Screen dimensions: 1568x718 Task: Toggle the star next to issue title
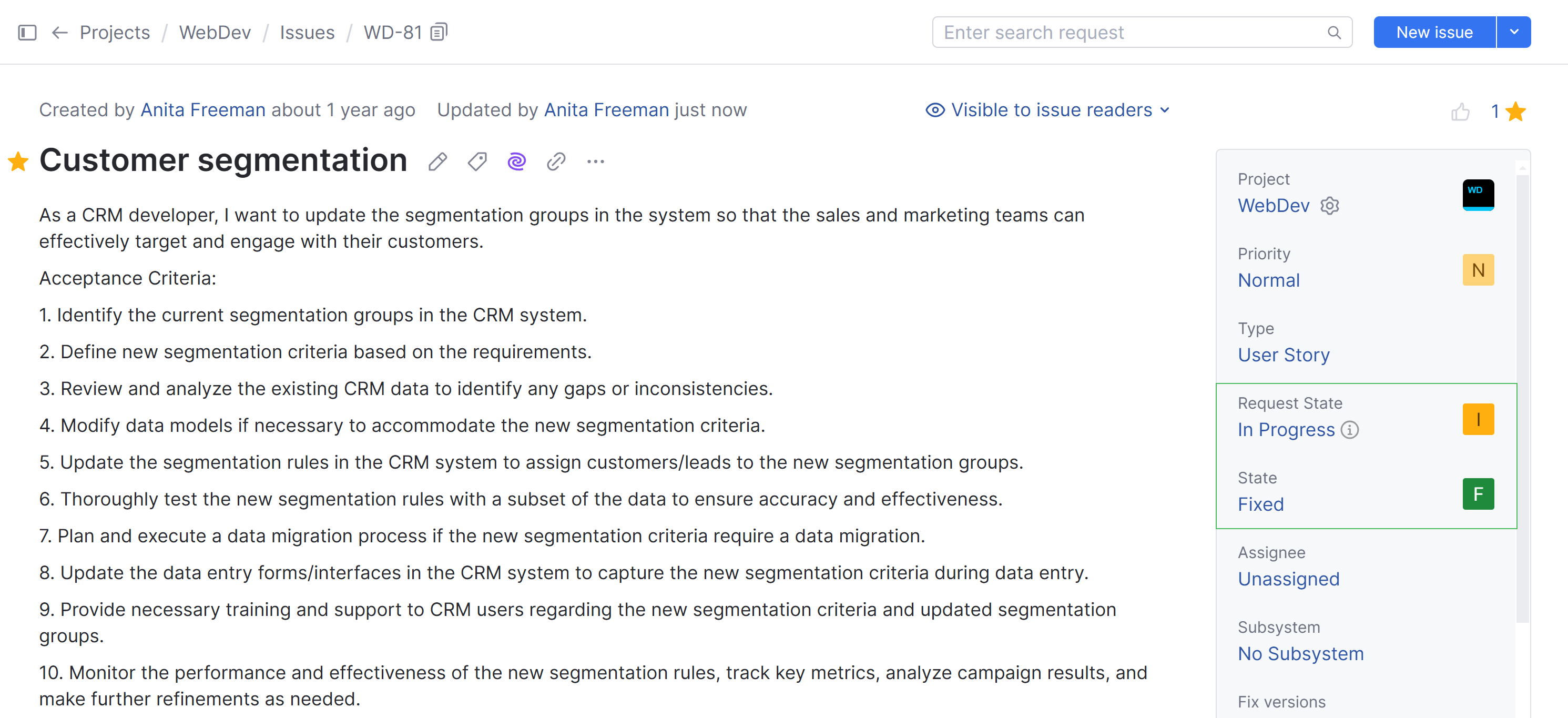(18, 161)
